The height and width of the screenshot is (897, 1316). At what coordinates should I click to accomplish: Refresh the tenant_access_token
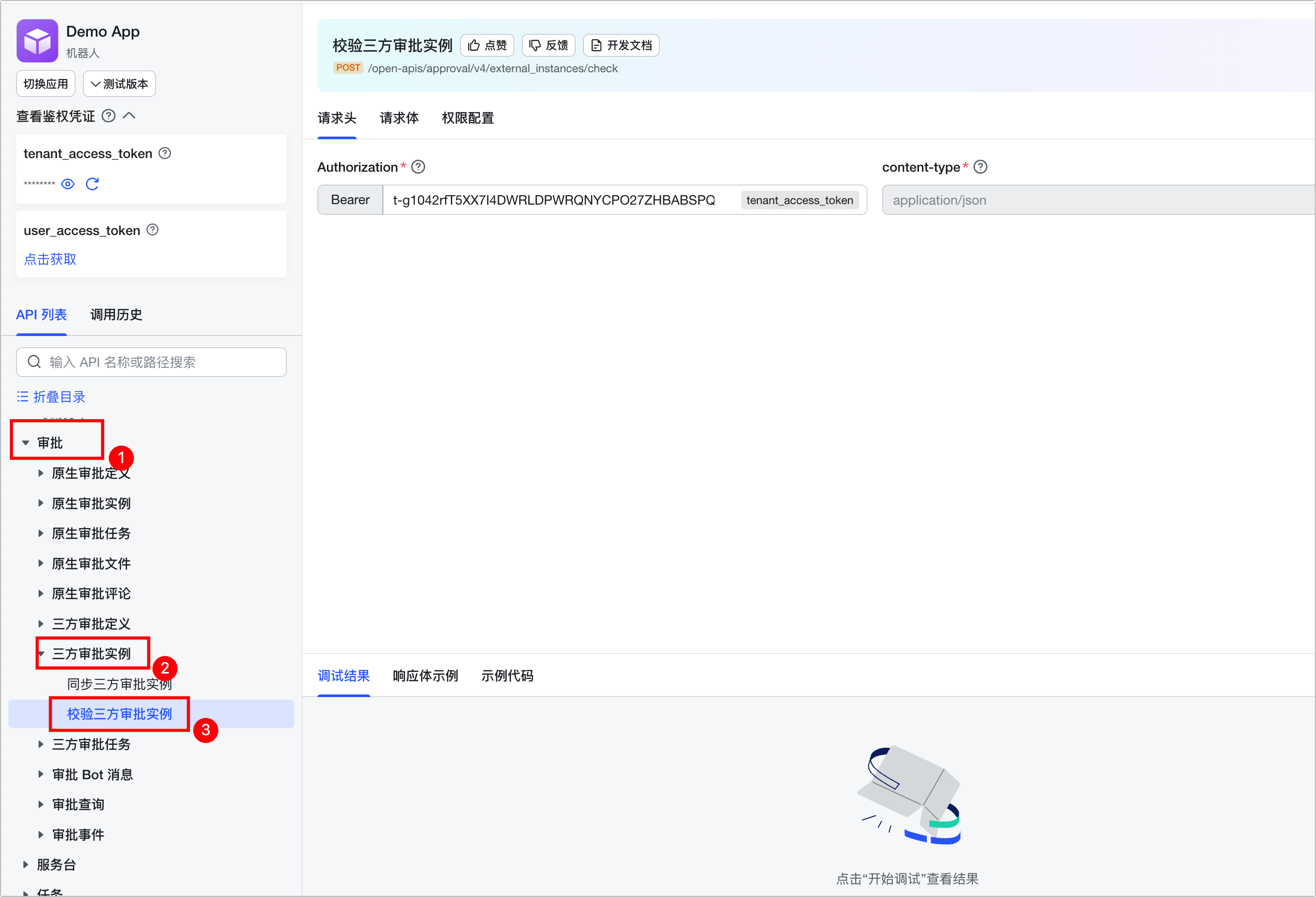[92, 184]
